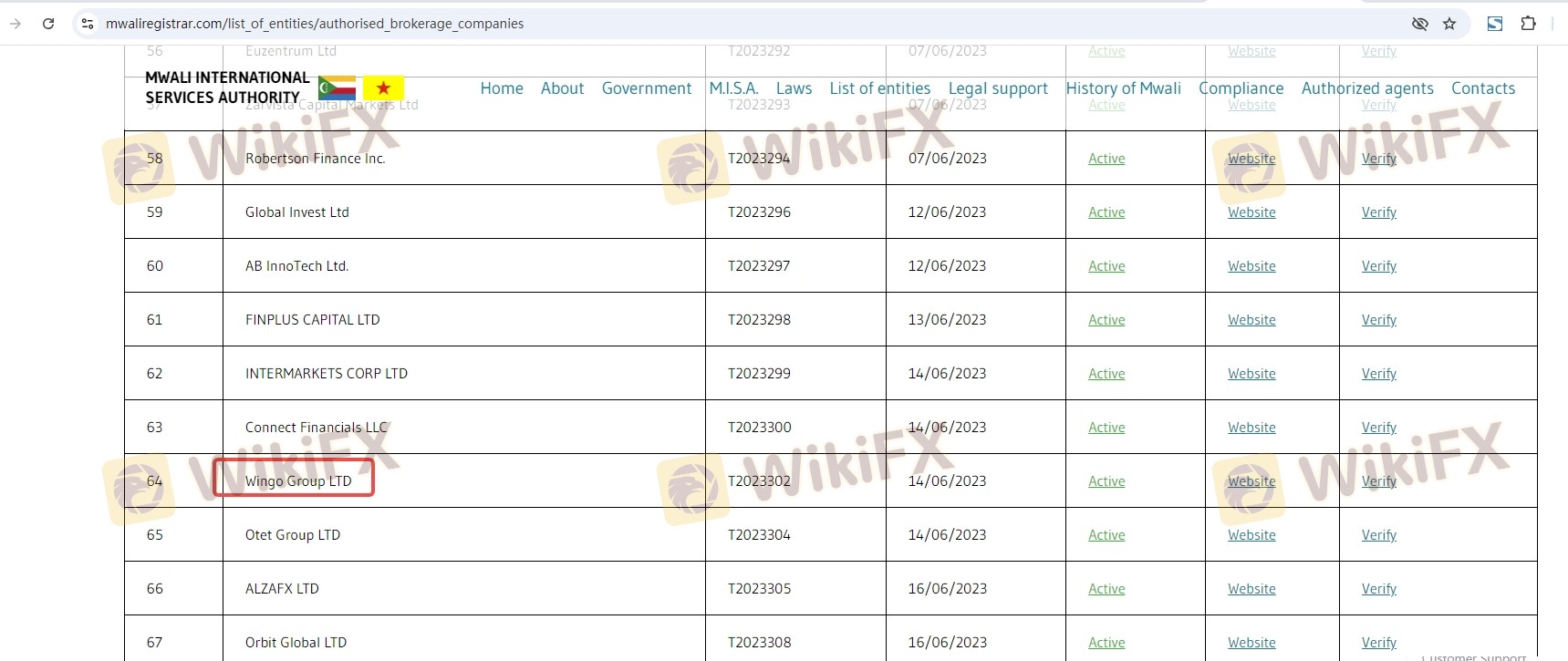
Task: Click the Comoros flag icon in header
Action: pos(337,88)
